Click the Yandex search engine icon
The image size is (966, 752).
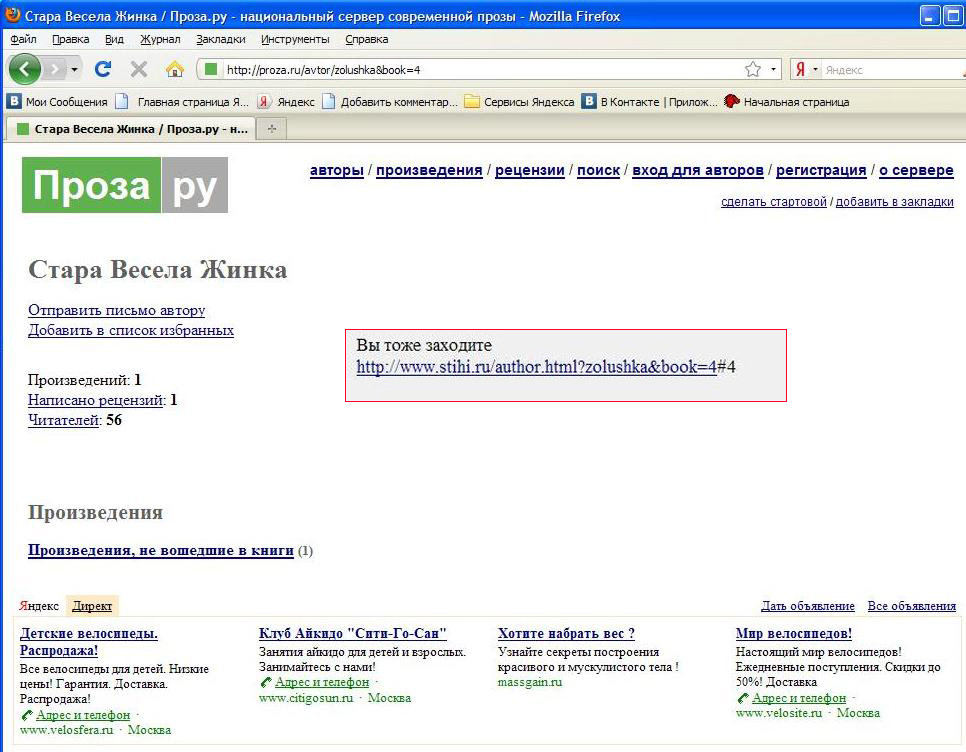[800, 70]
